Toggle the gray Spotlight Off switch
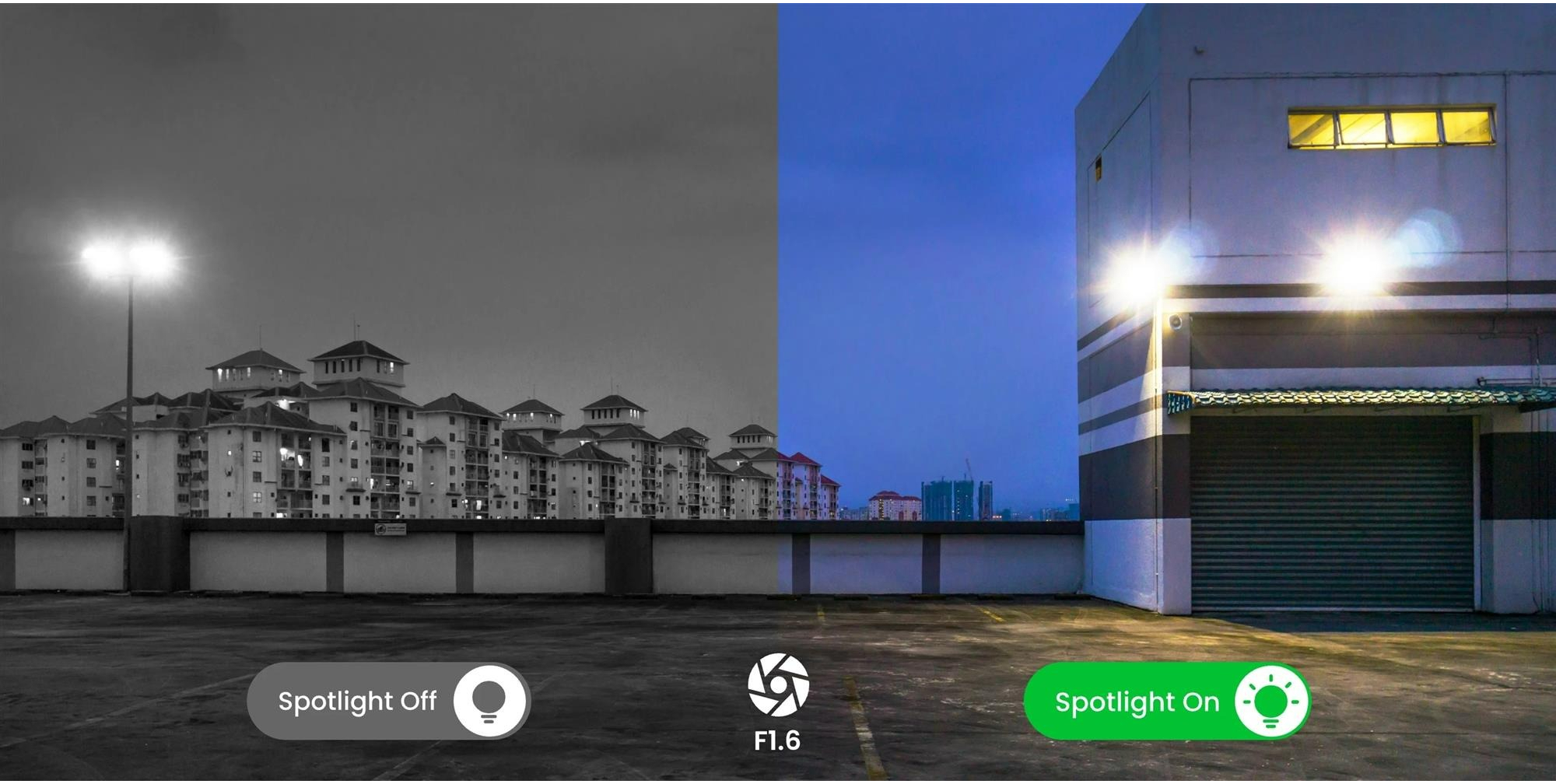 click(388, 701)
